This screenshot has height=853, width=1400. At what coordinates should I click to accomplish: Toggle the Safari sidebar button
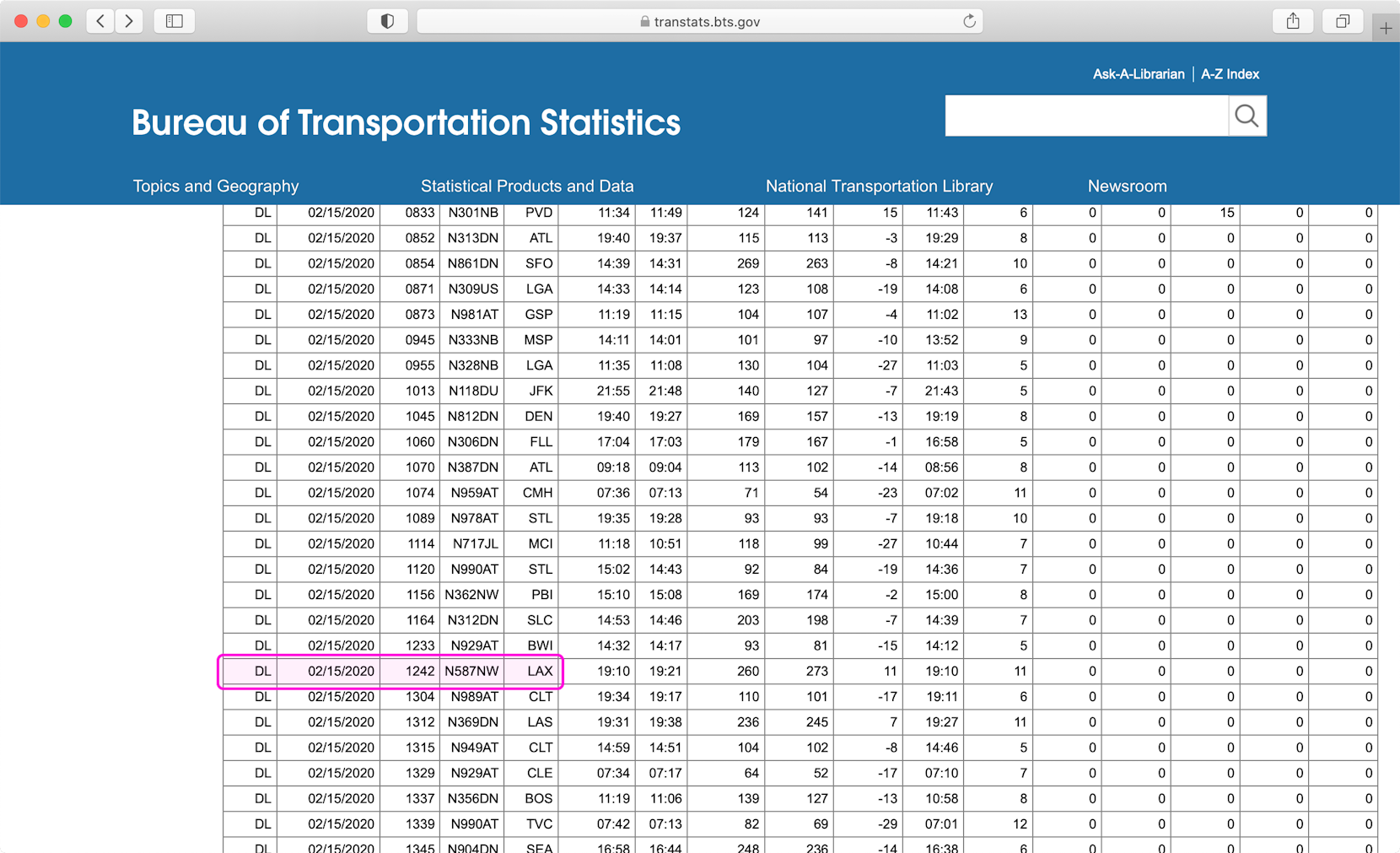click(x=175, y=21)
